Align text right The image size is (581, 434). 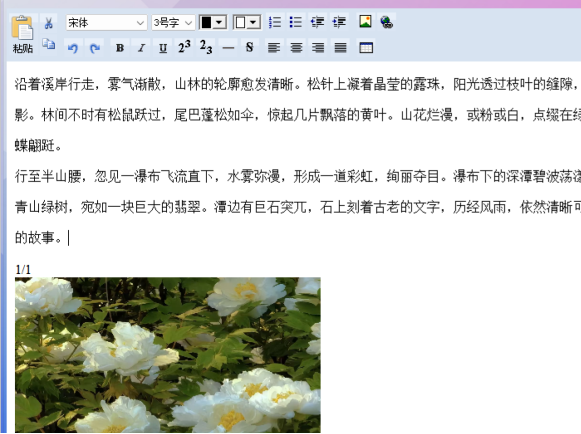coord(318,47)
